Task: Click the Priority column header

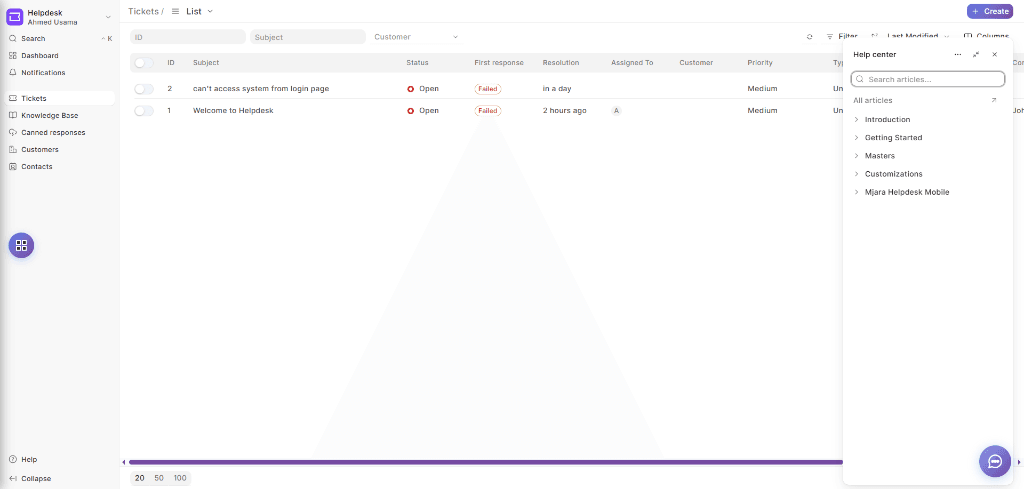Action: point(760,63)
